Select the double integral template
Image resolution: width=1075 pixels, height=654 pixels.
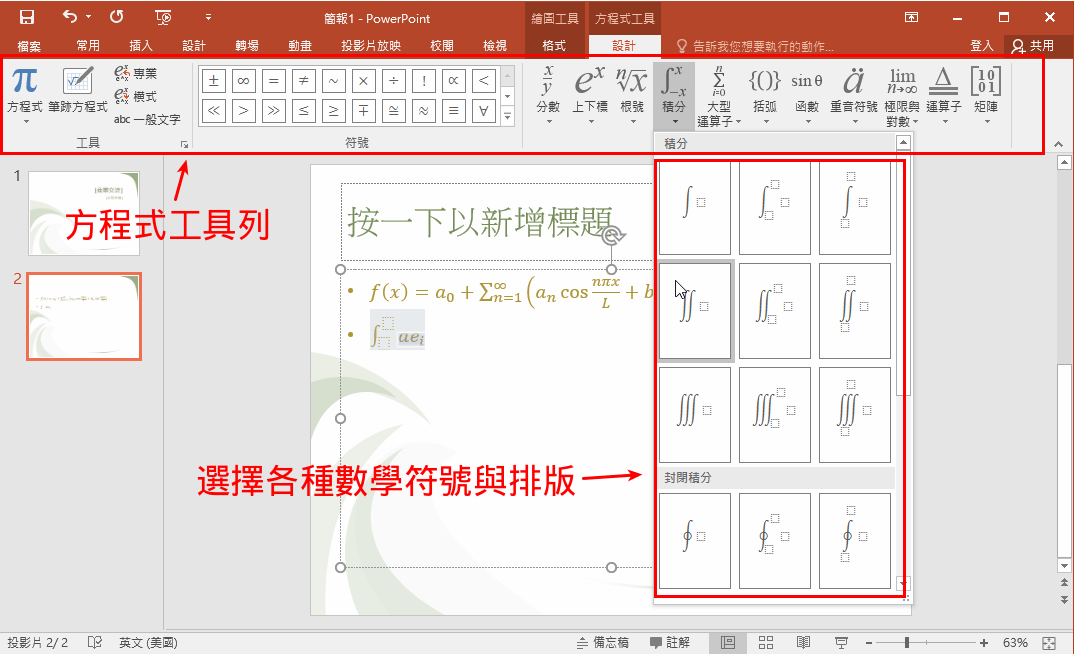(x=695, y=311)
